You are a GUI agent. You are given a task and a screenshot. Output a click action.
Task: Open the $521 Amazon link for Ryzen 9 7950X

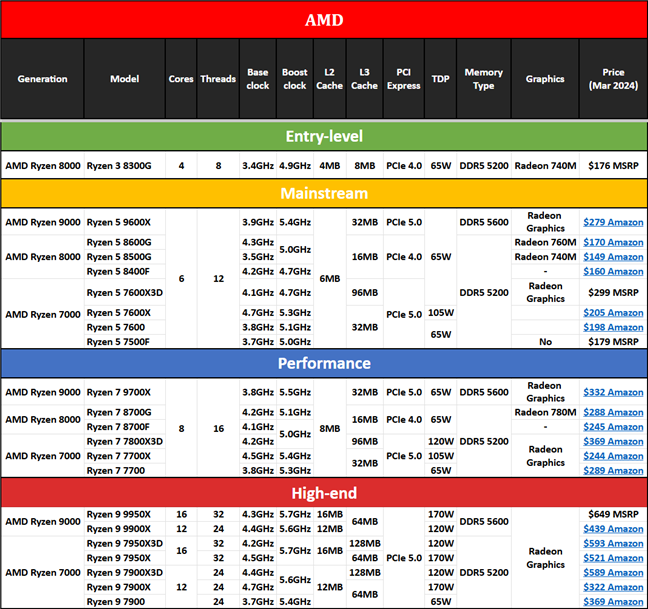613,558
